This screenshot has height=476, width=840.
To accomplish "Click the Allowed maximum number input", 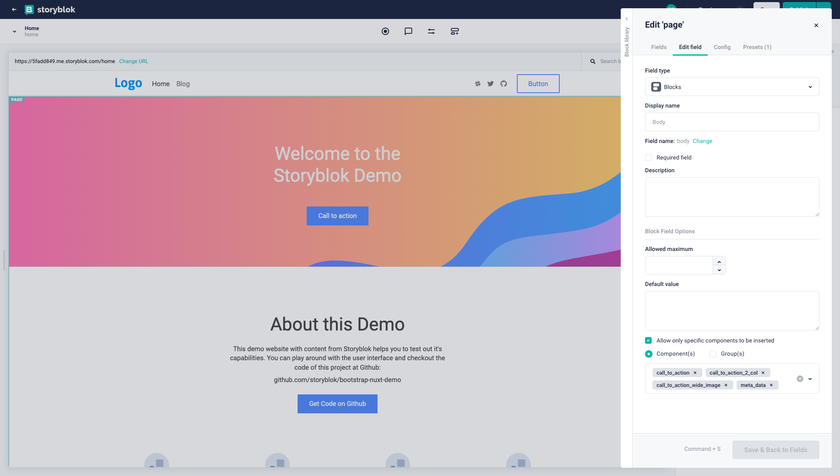I will 679,265.
